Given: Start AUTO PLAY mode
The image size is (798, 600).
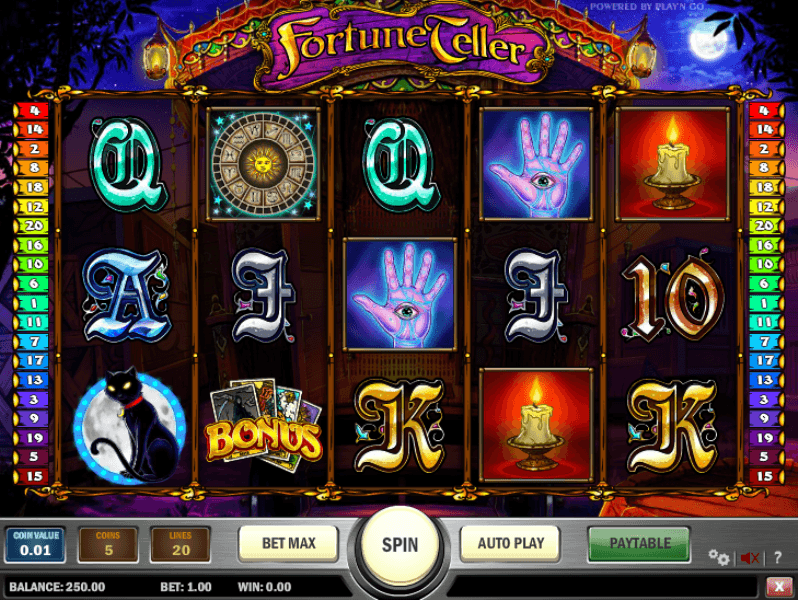Looking at the screenshot, I should pyautogui.click(x=510, y=543).
